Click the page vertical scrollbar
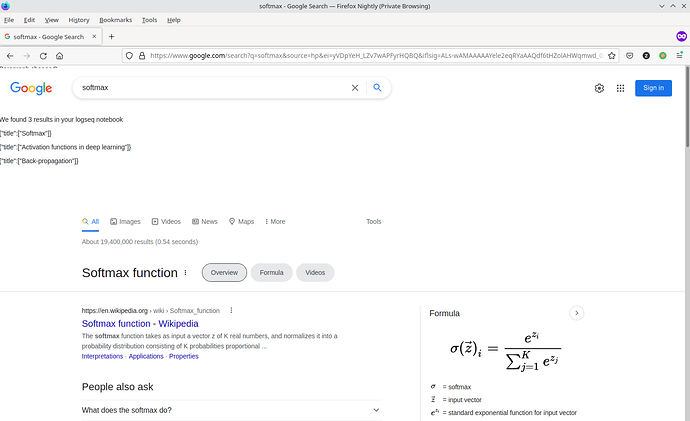This screenshot has height=421, width=690. click(687, 106)
